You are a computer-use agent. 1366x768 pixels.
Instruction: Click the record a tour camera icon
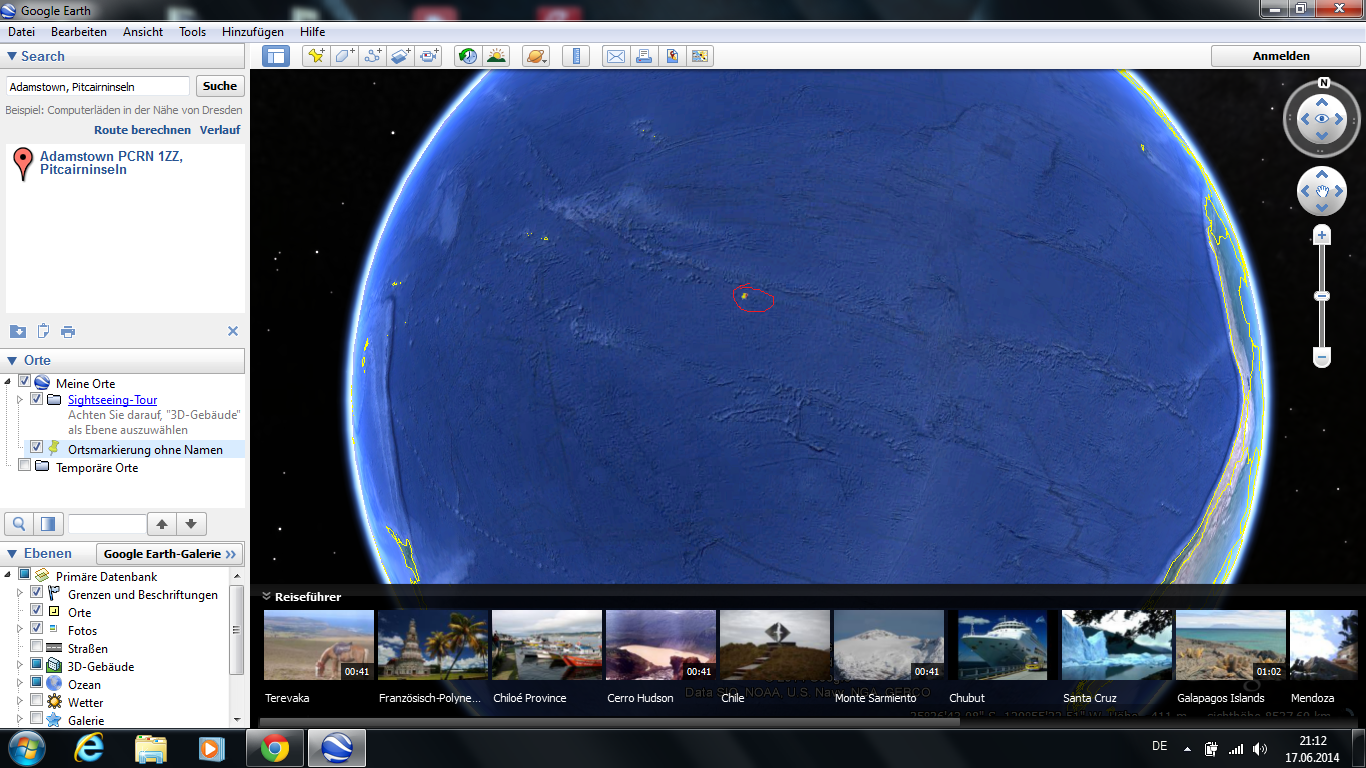[429, 56]
